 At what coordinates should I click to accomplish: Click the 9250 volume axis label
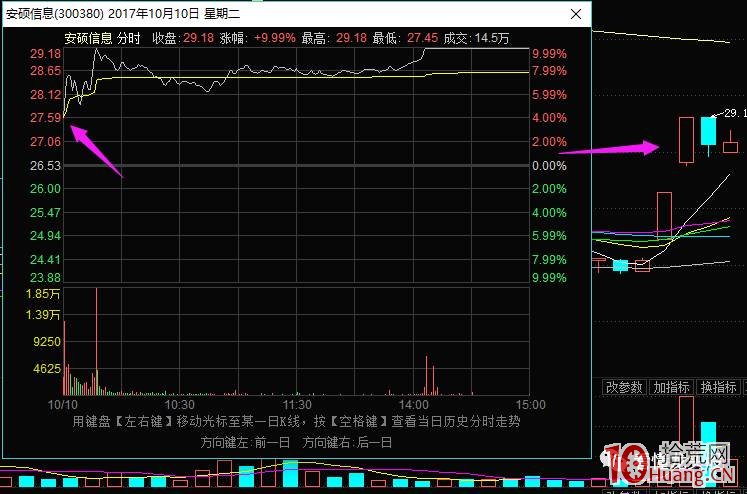point(47,342)
